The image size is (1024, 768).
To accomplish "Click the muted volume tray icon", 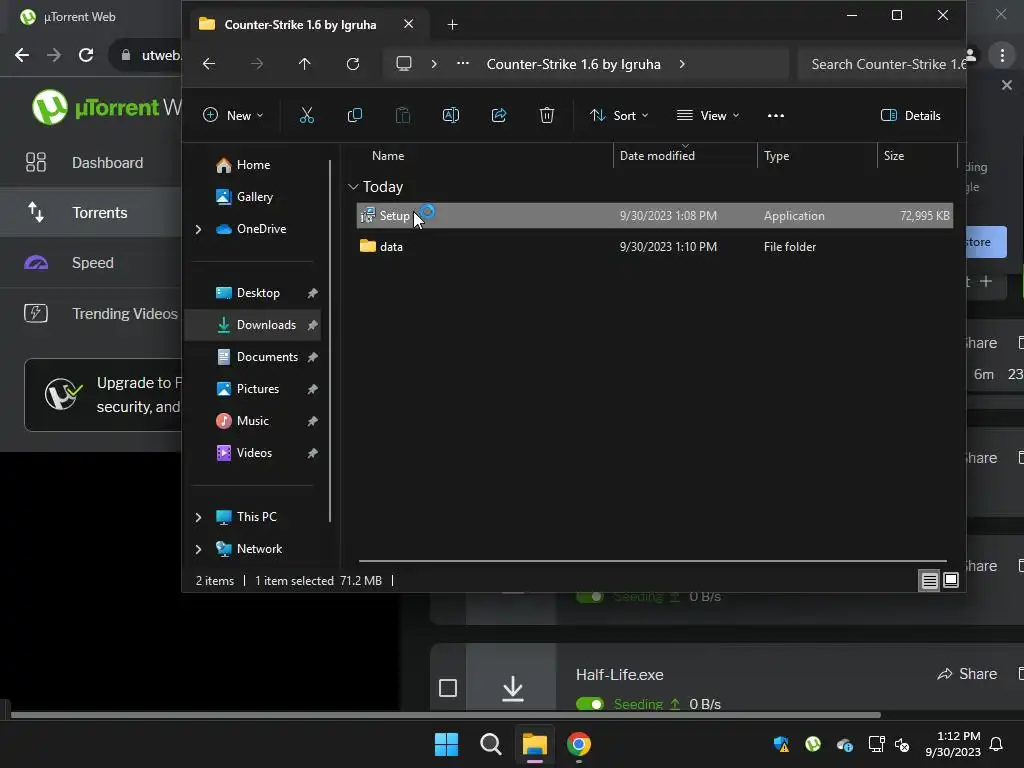I will point(902,744).
